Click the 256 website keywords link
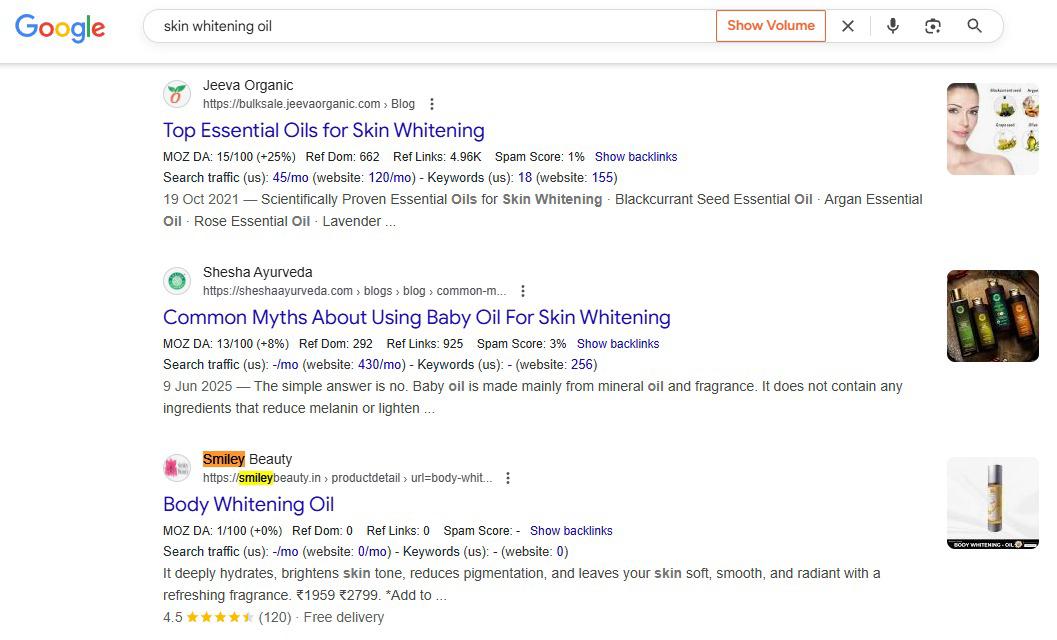Image resolution: width=1057 pixels, height=640 pixels. [x=582, y=364]
